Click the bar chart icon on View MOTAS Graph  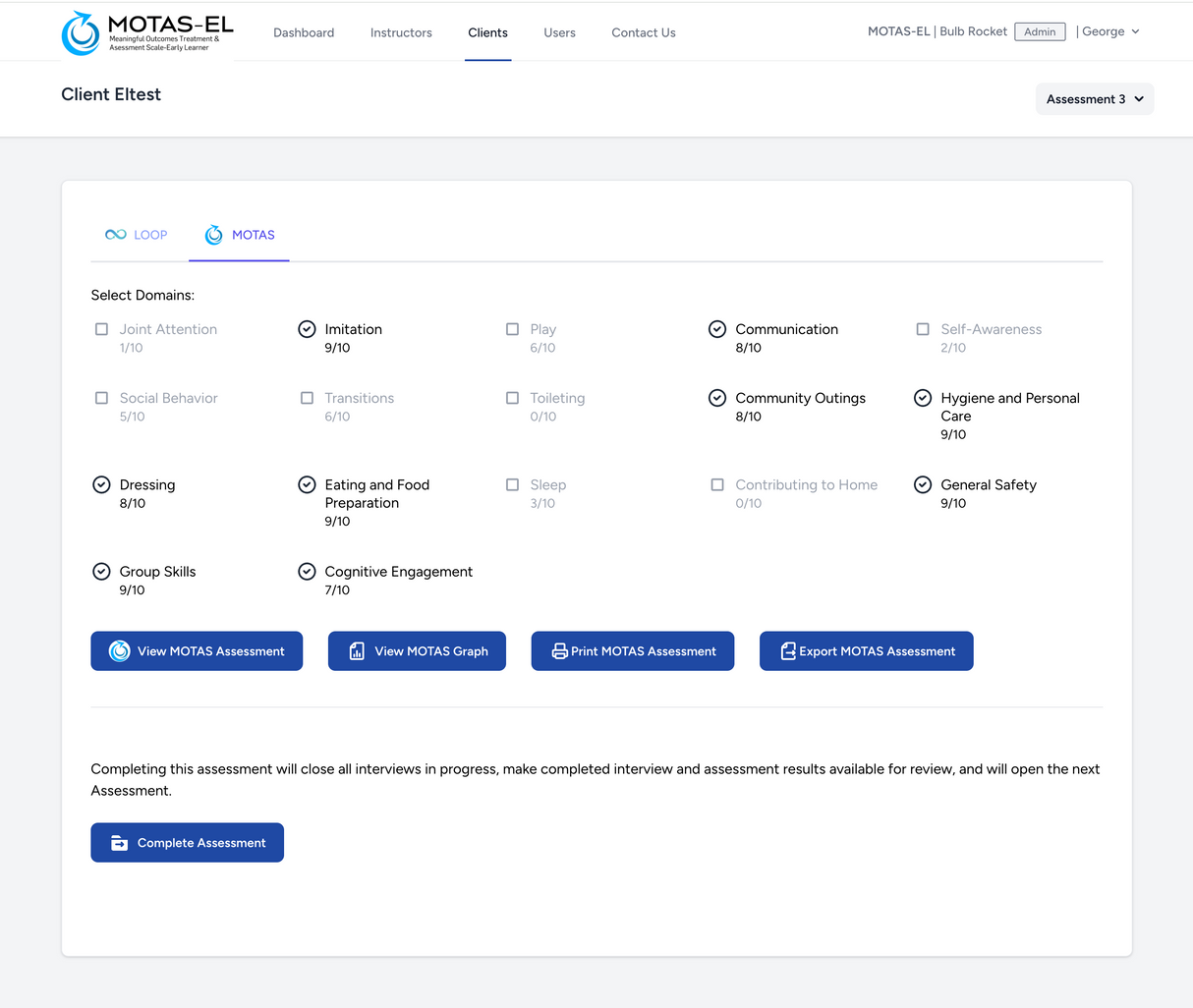point(356,650)
